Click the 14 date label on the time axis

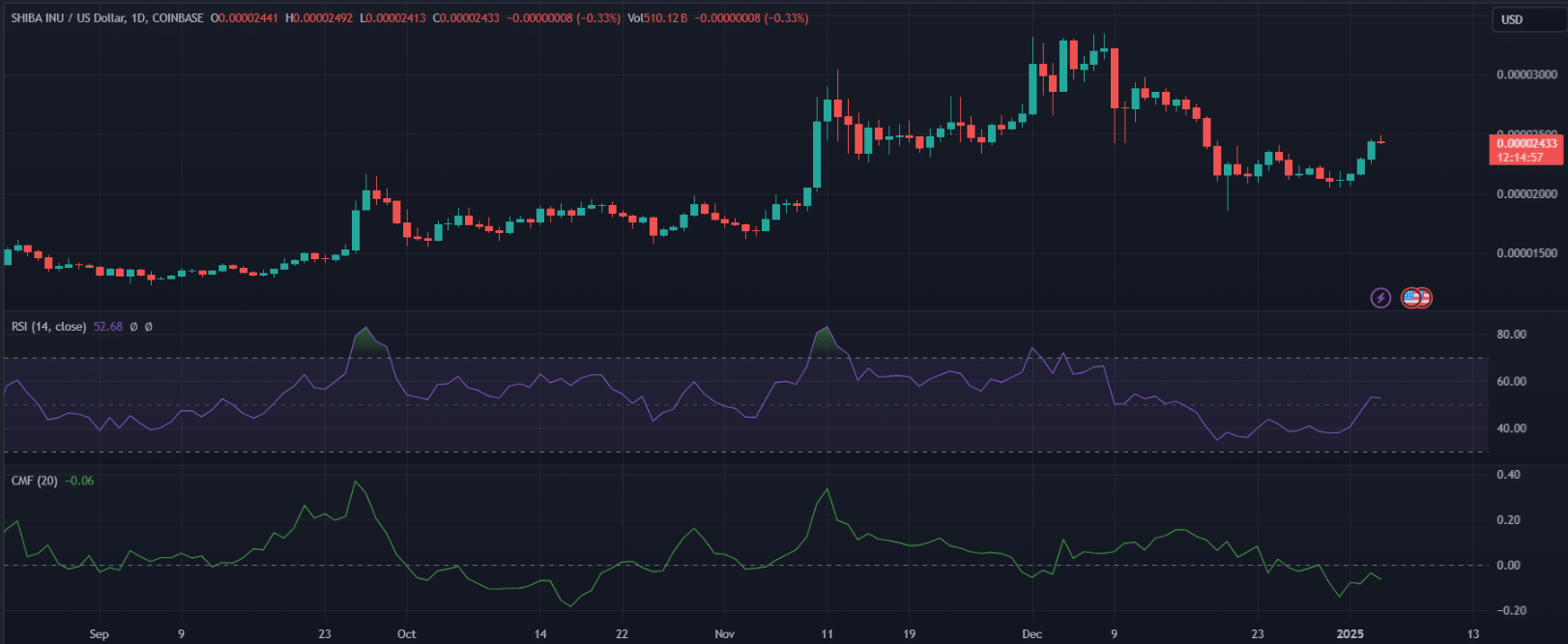coord(539,634)
